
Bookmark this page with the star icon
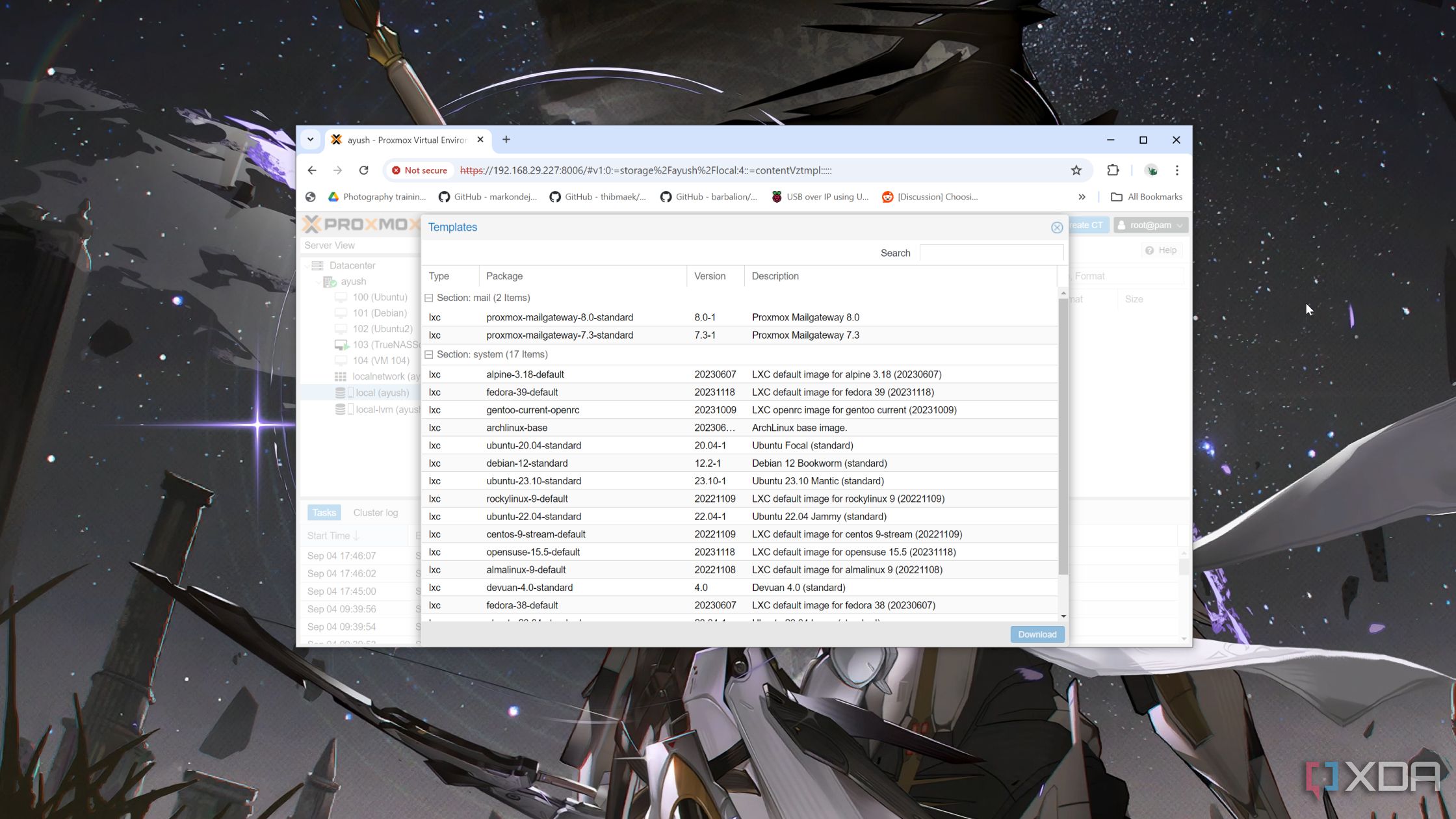tap(1076, 170)
